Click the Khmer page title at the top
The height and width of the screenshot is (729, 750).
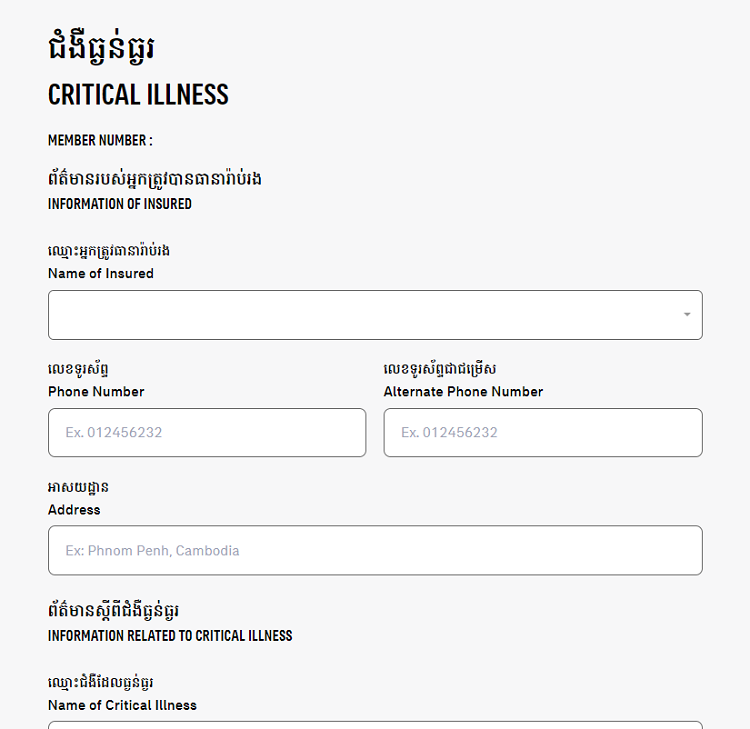[x=101, y=48]
